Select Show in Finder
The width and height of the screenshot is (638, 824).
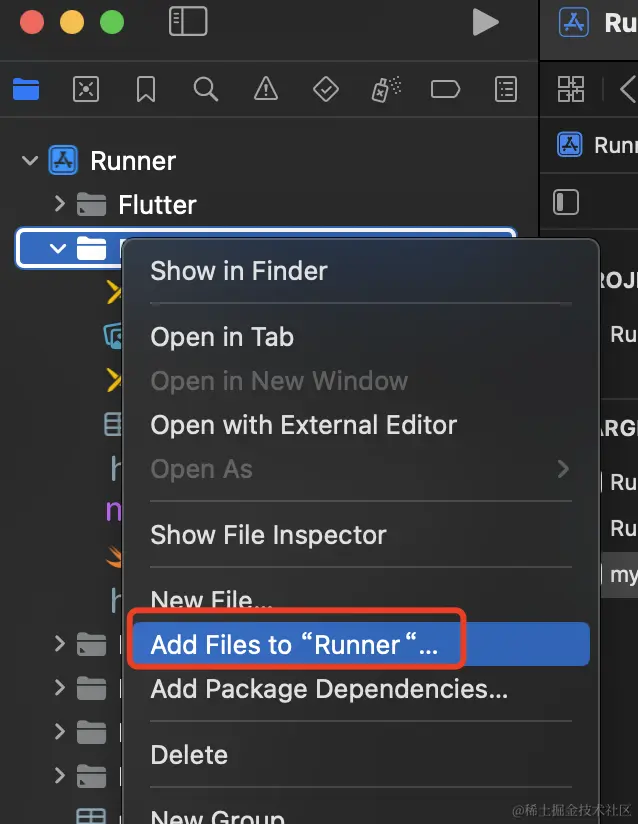(x=239, y=271)
